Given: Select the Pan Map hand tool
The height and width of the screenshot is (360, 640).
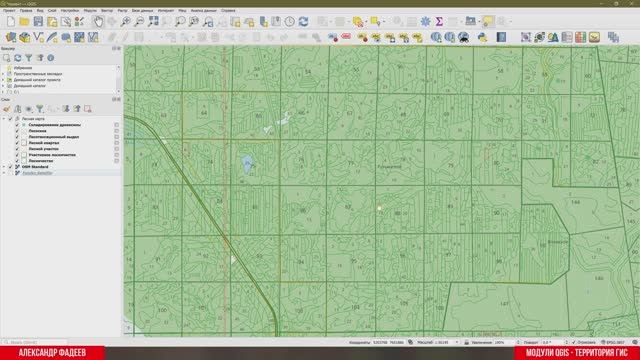Looking at the screenshot, I should (98, 22).
